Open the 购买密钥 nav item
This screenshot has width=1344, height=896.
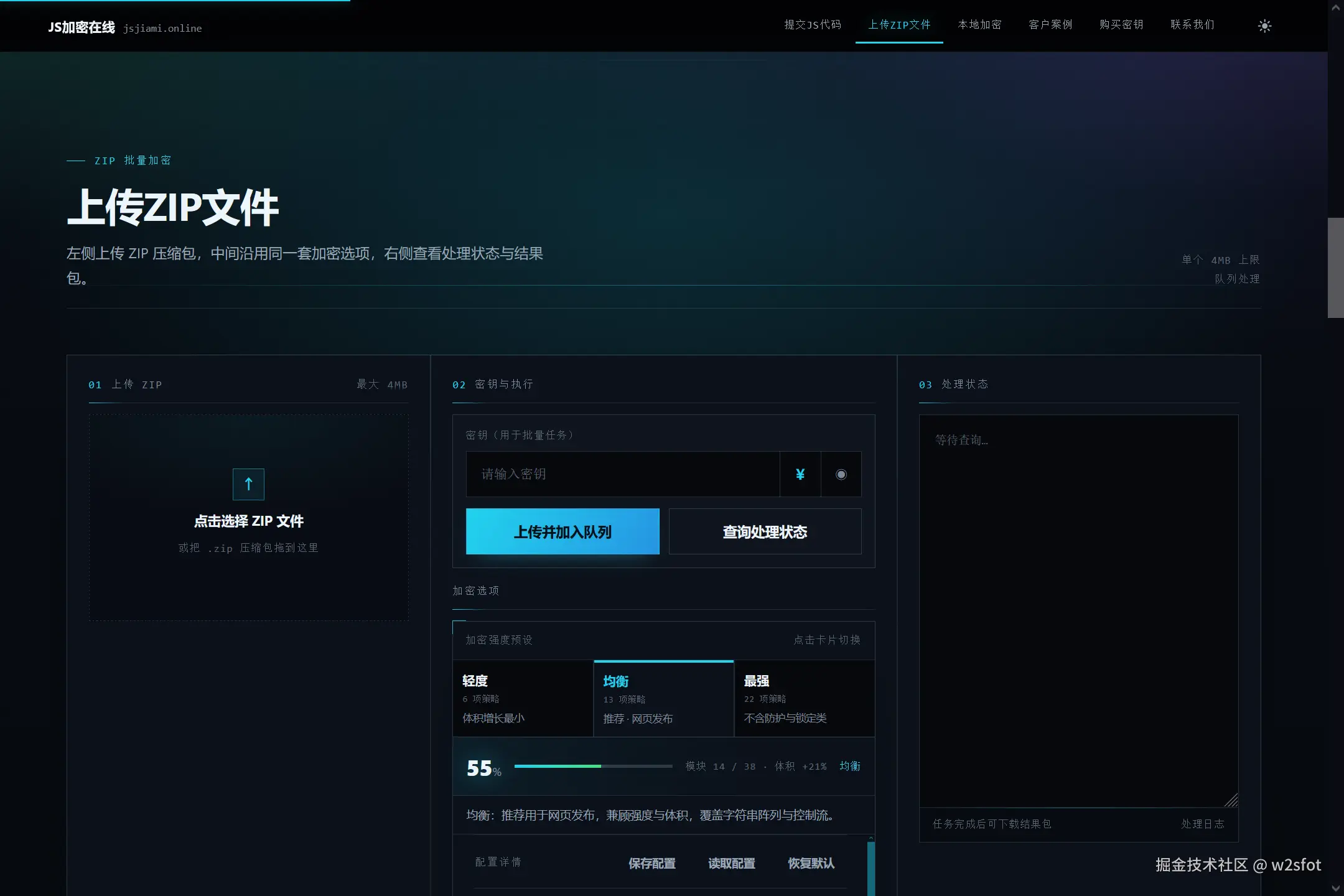click(x=1121, y=25)
